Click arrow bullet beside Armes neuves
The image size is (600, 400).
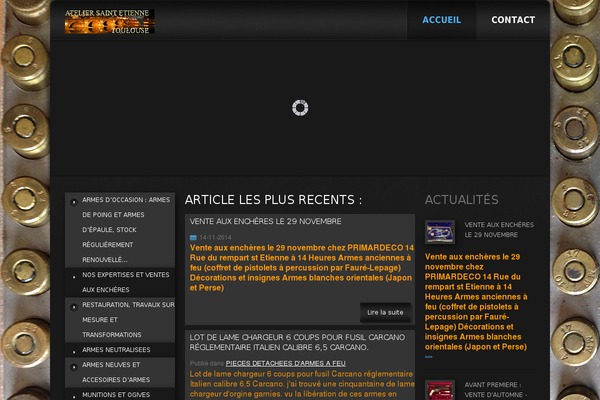coord(74,367)
